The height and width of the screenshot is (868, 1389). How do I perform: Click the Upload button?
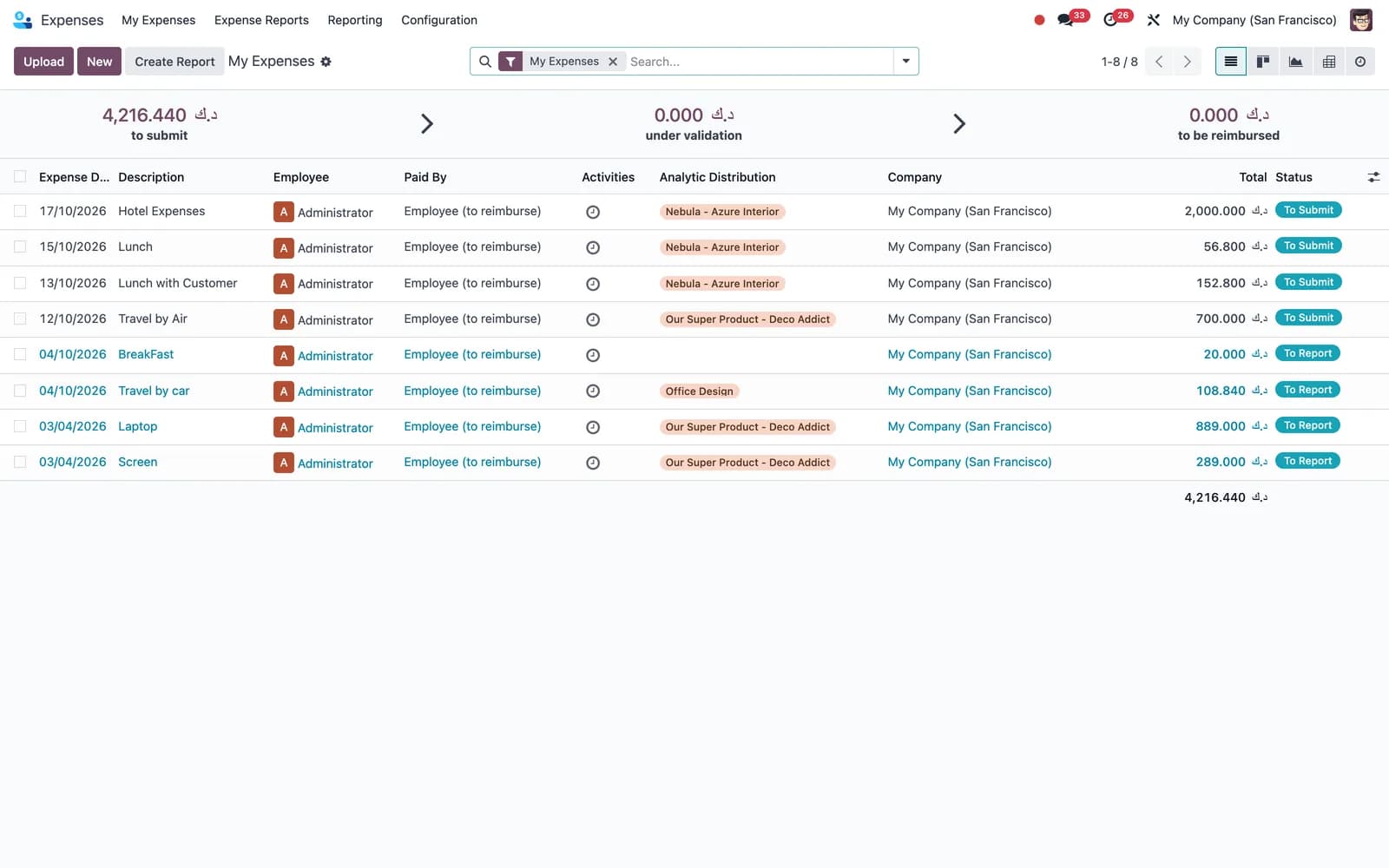coord(43,62)
